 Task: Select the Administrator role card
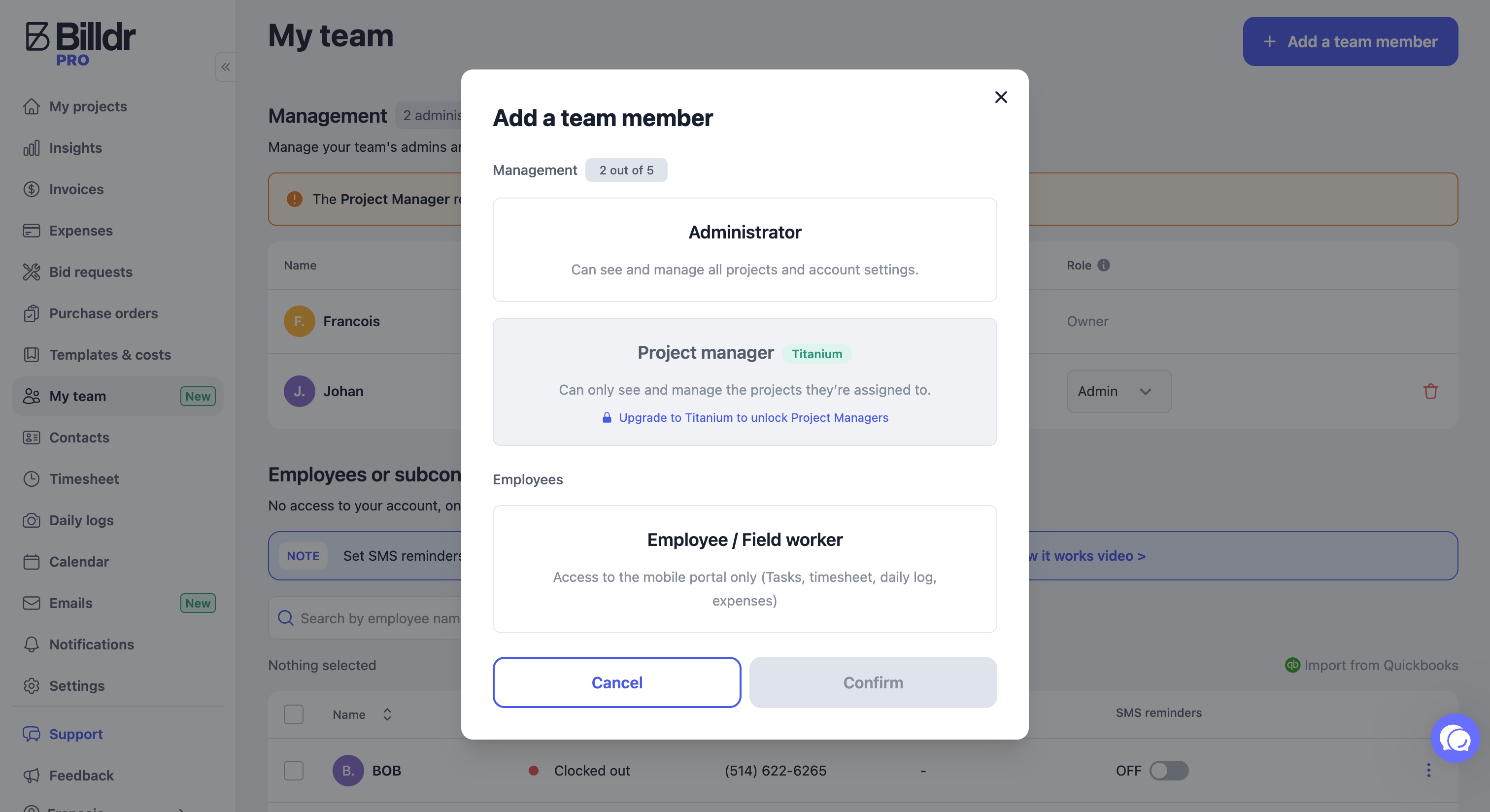(745, 250)
